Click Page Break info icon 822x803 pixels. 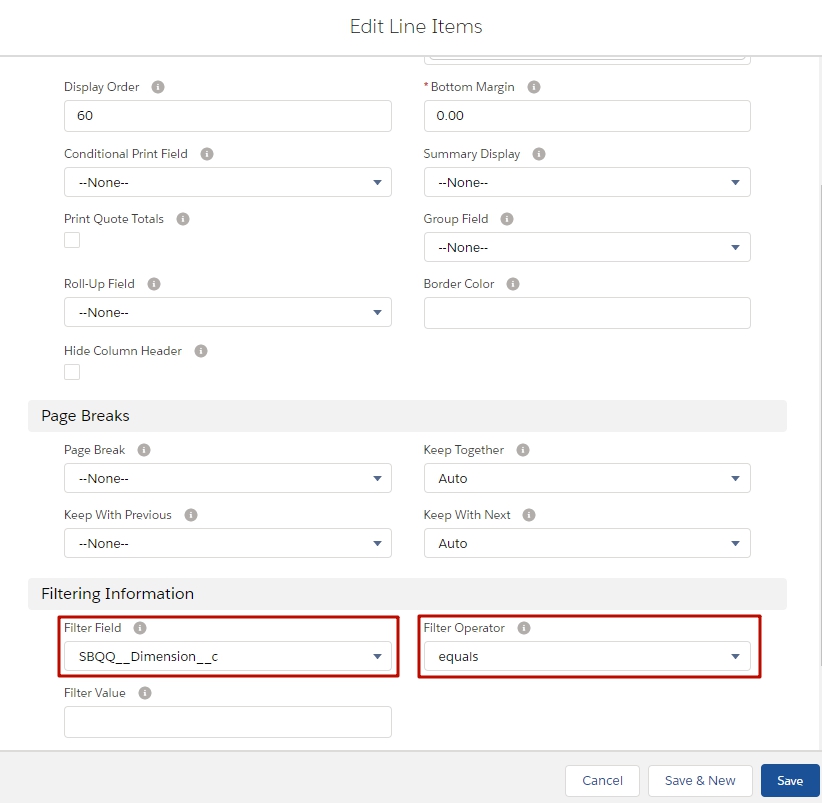click(144, 450)
